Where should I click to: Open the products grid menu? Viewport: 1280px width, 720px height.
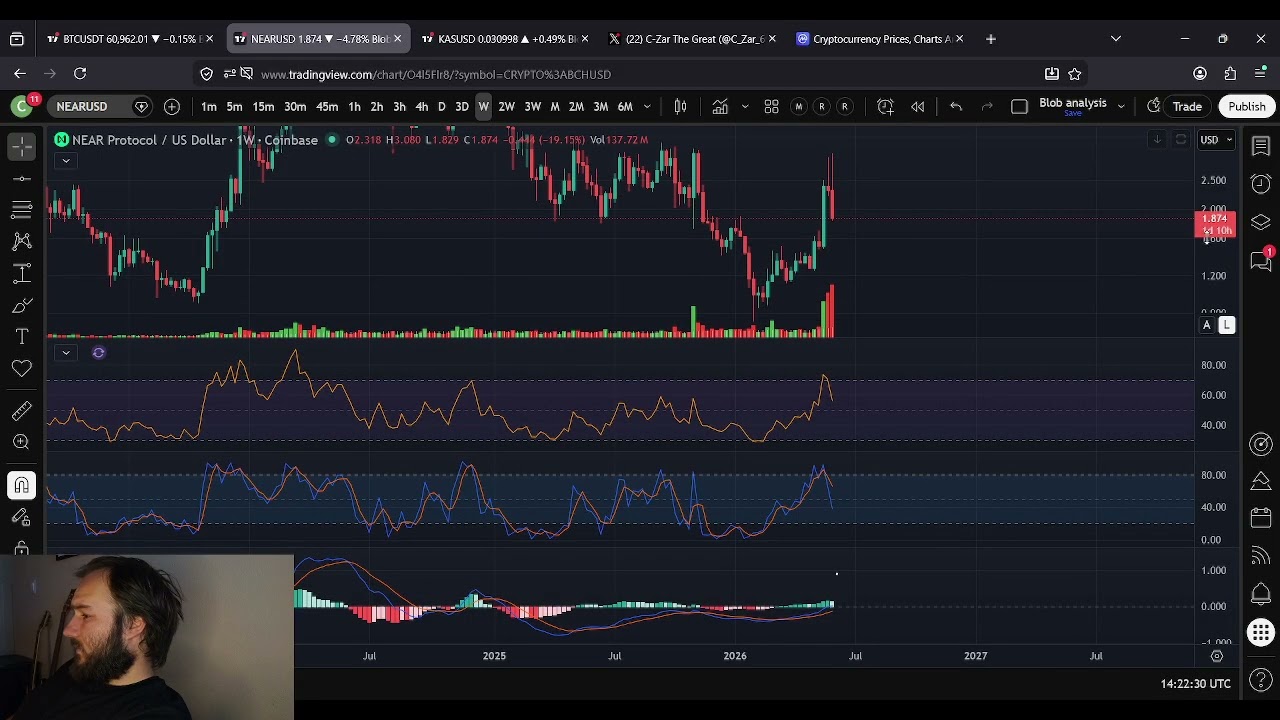(x=1261, y=633)
